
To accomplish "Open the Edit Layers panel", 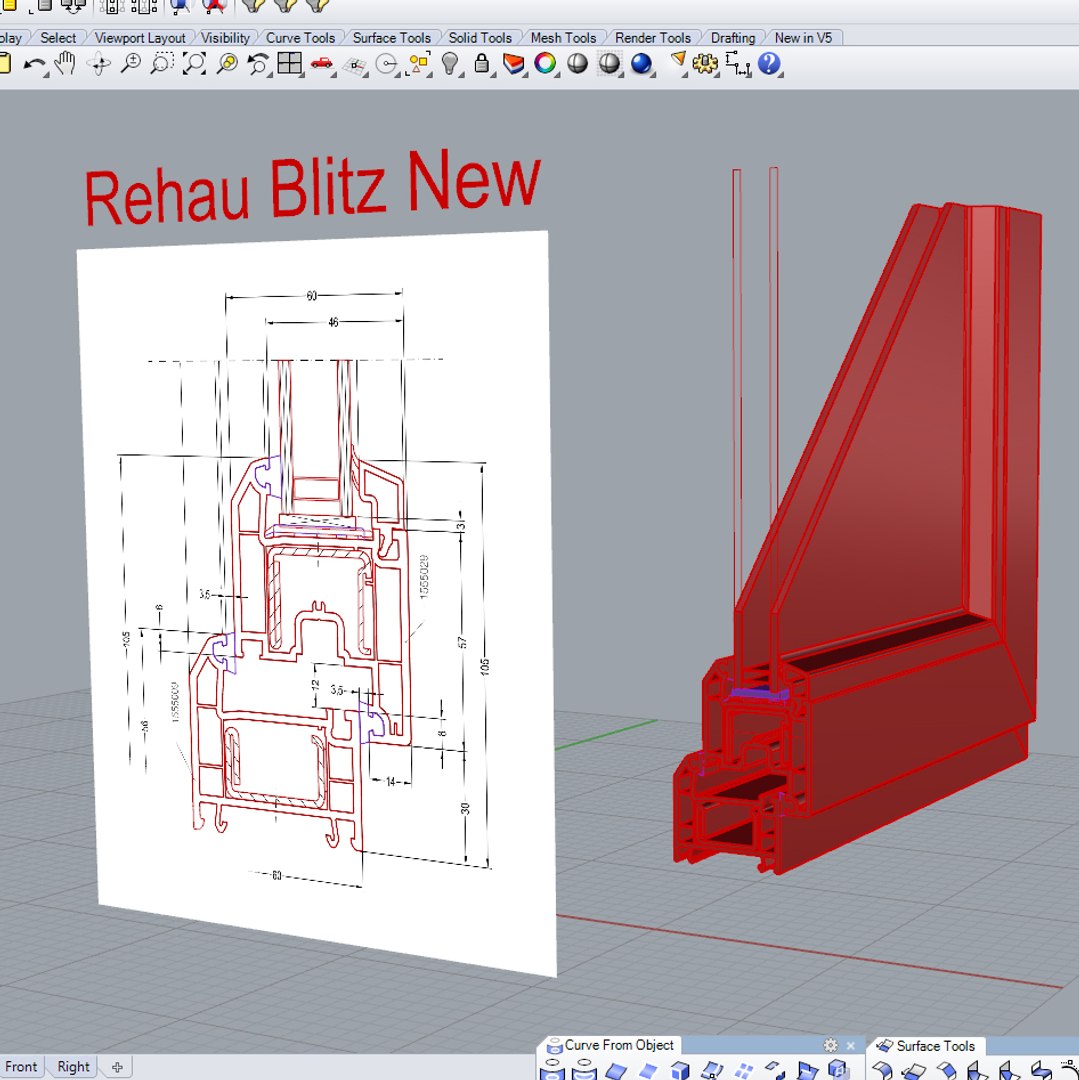I will coord(514,64).
